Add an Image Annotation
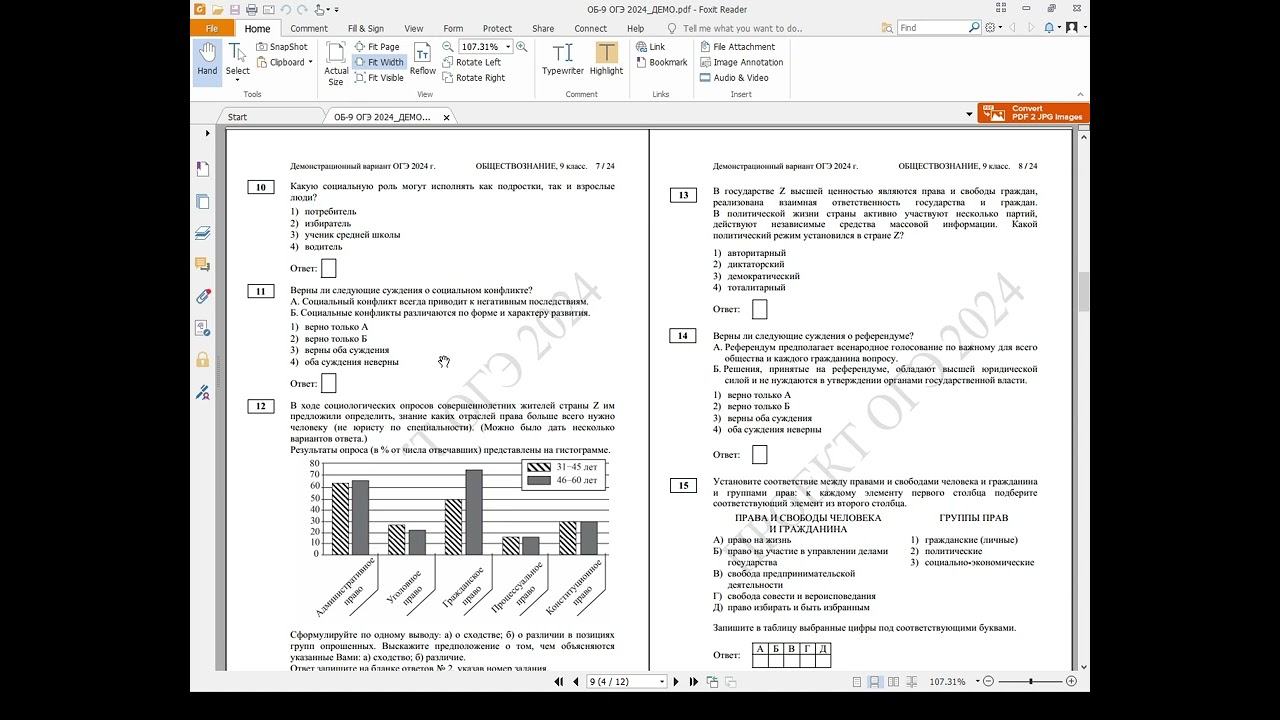This screenshot has width=1280, height=720. (x=741, y=62)
